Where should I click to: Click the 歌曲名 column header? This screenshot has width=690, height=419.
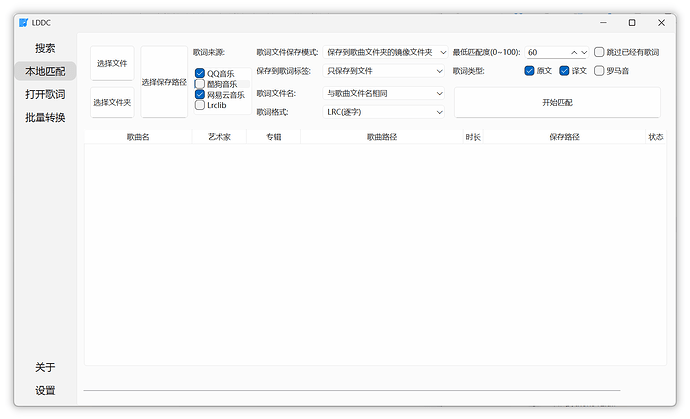click(x=138, y=137)
